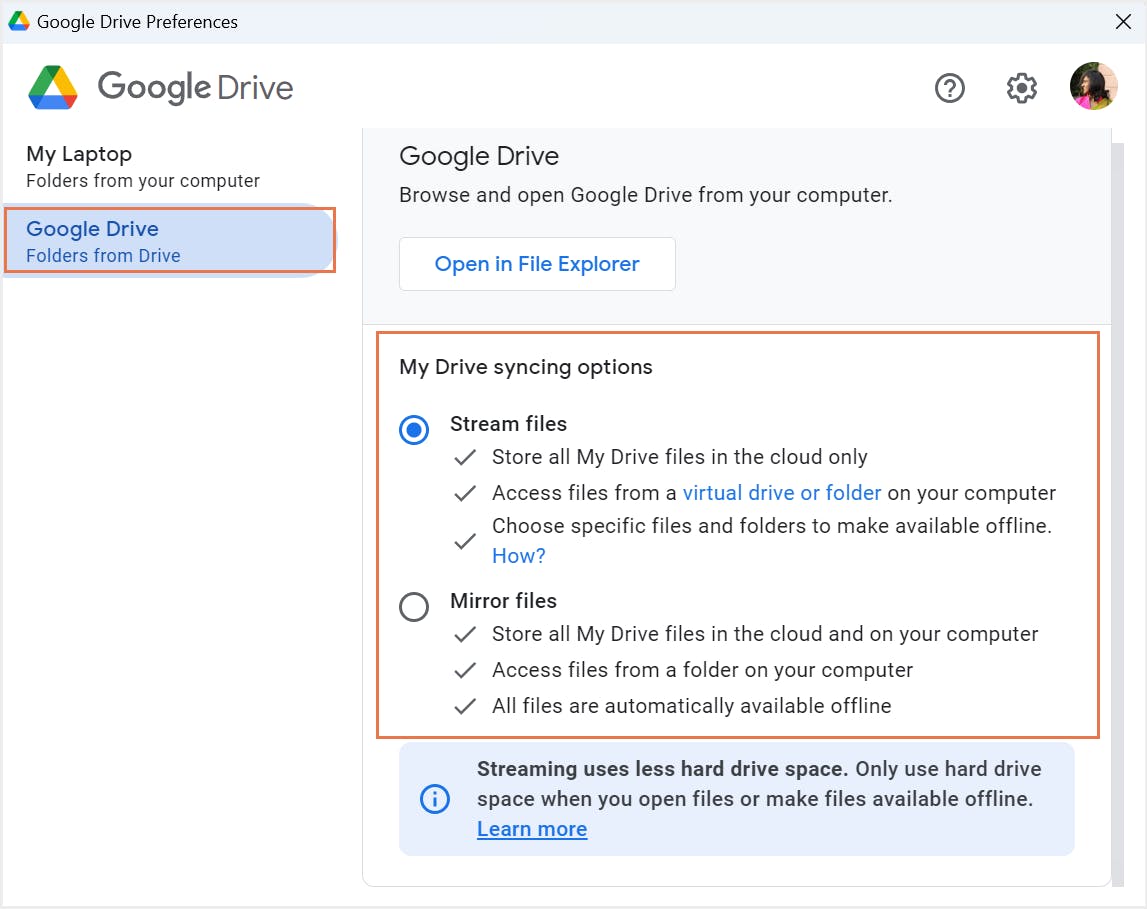1147x909 pixels.
Task: Open the help question mark icon
Action: pyautogui.click(x=949, y=88)
